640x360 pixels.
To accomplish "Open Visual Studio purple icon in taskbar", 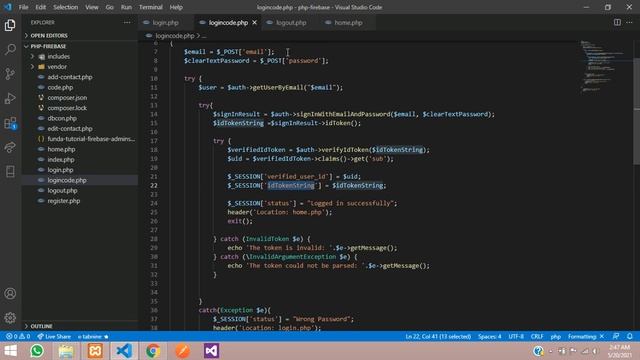I will pos(211,351).
